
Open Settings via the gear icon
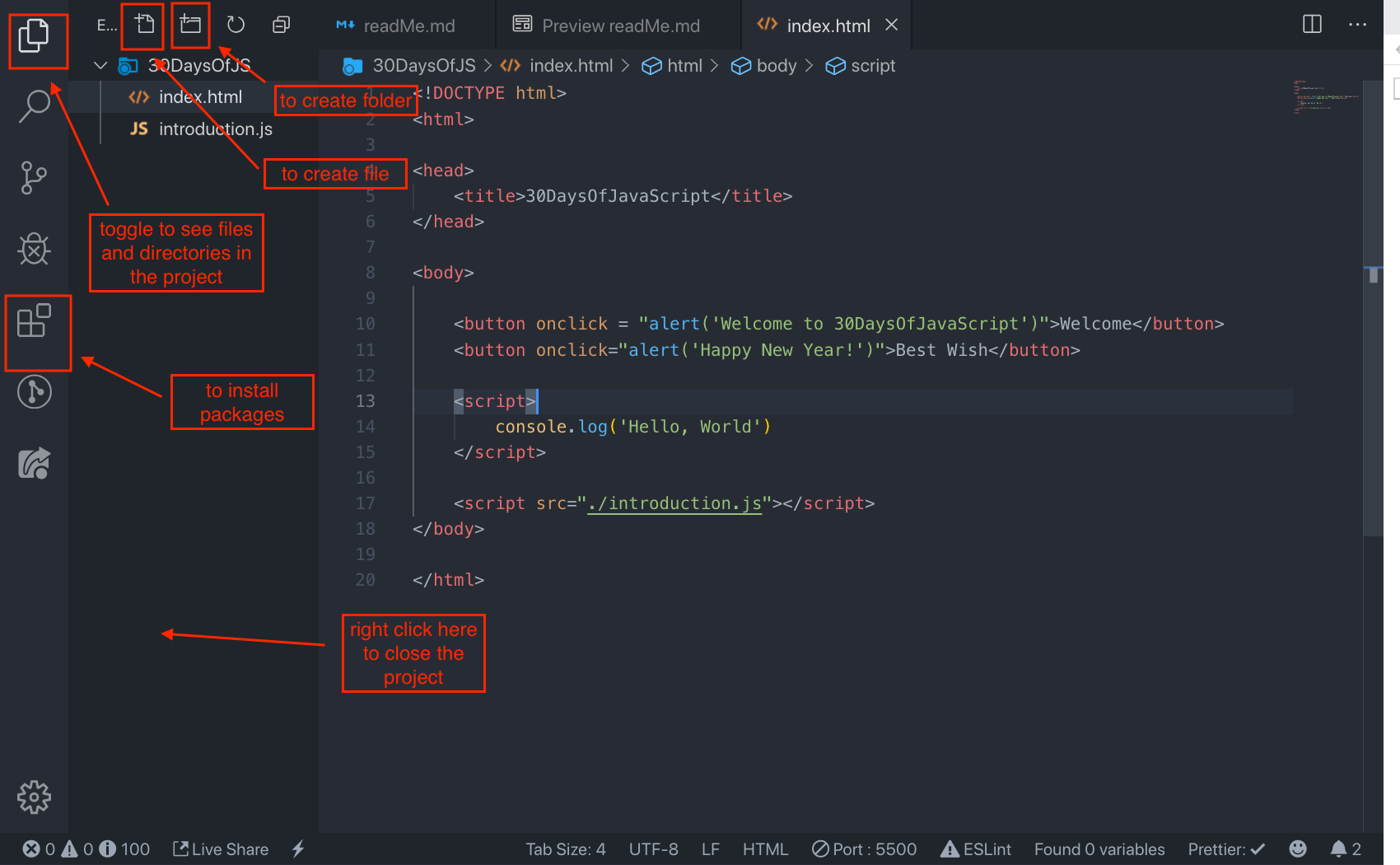[x=35, y=797]
